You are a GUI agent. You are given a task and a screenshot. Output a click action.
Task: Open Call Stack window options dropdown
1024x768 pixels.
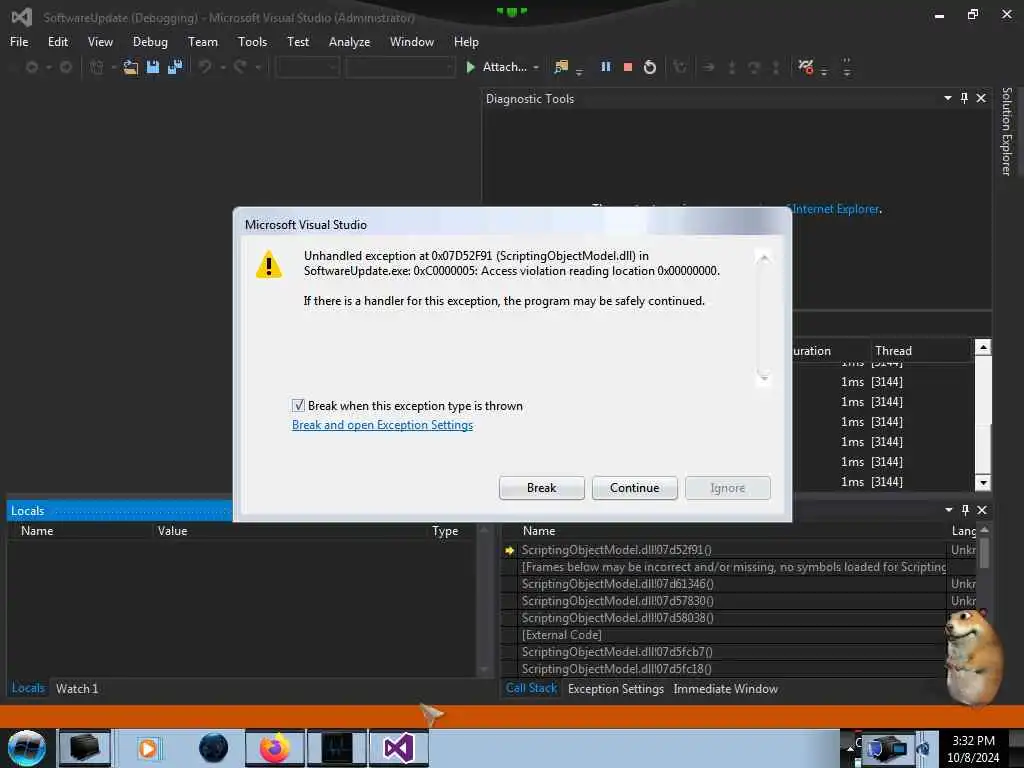click(948, 510)
